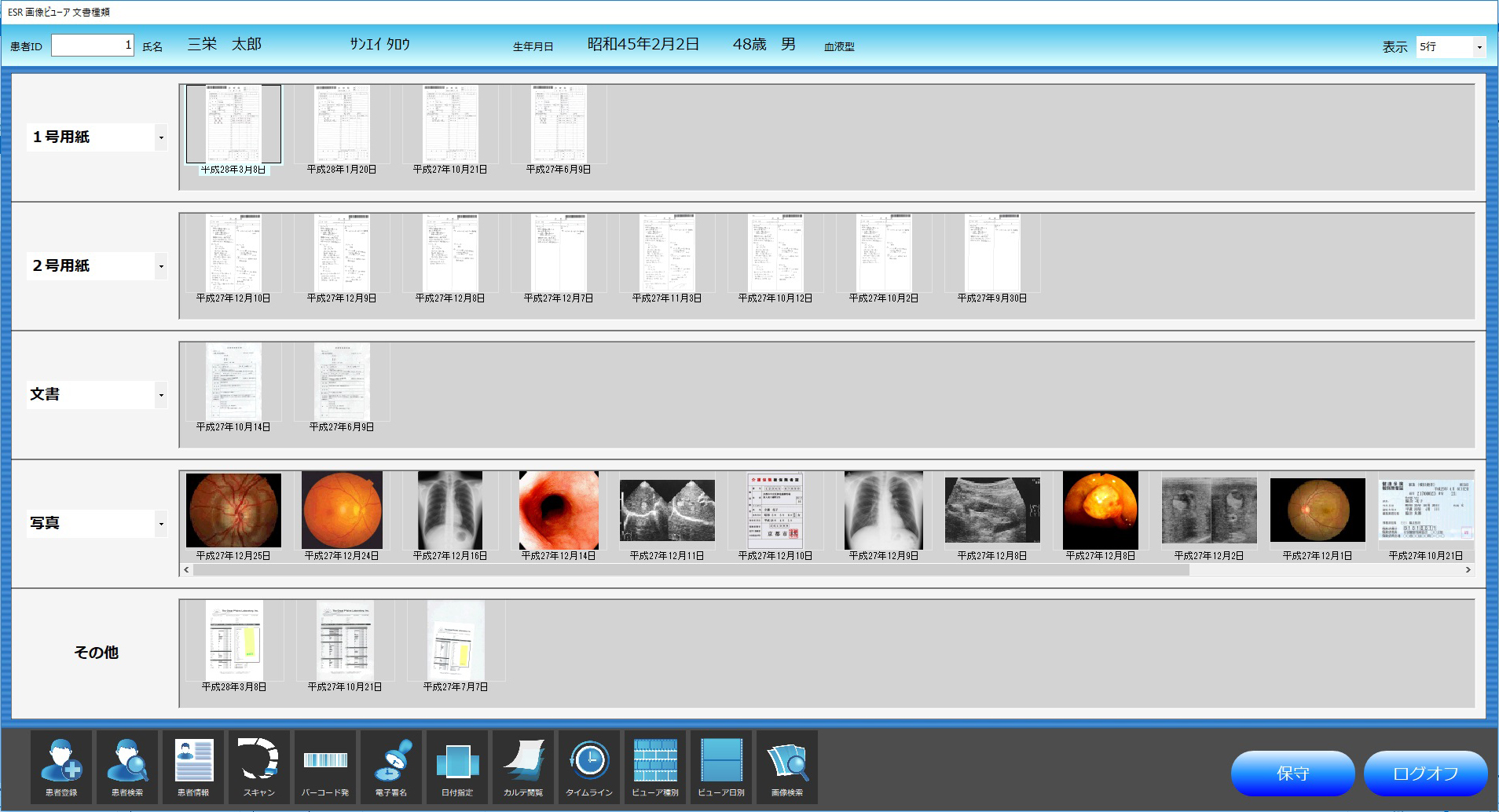
Task: Open the タイムライン timeline view
Action: coord(589,767)
